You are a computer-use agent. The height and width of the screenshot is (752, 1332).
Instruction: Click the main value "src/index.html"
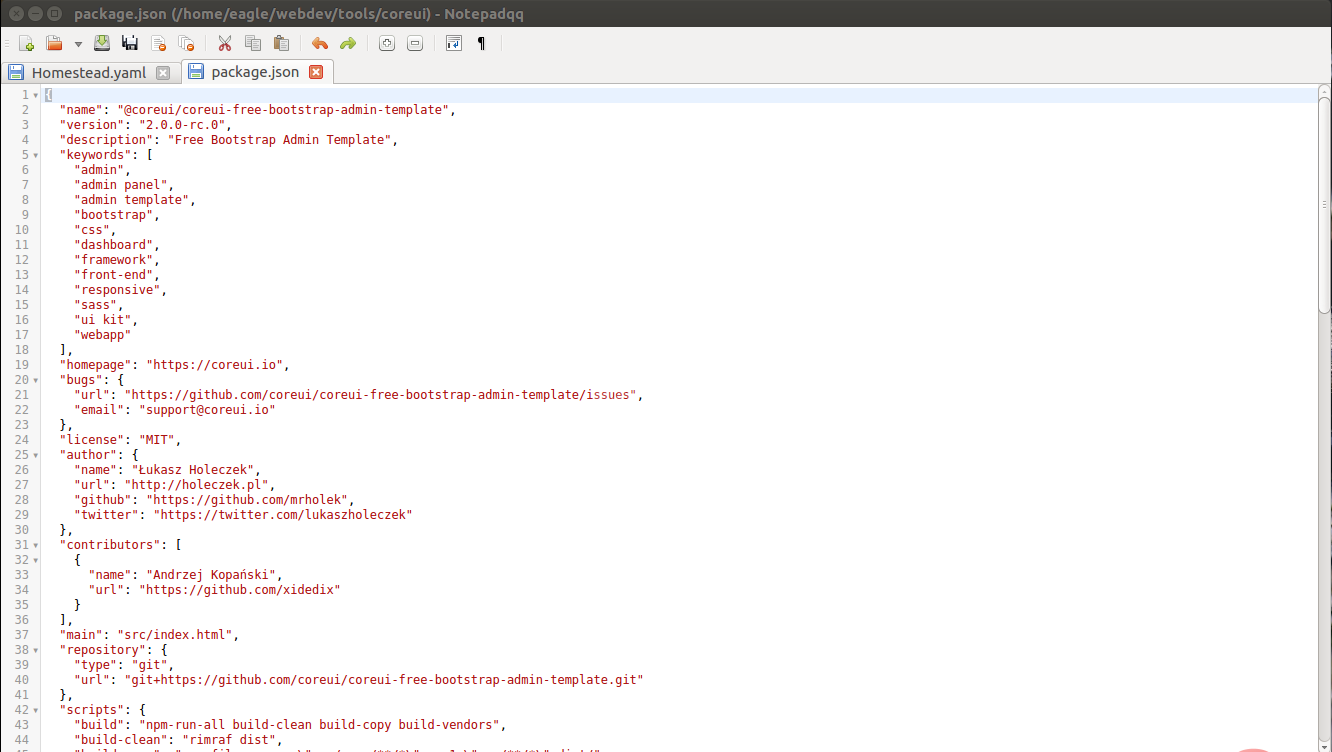[x=175, y=635]
